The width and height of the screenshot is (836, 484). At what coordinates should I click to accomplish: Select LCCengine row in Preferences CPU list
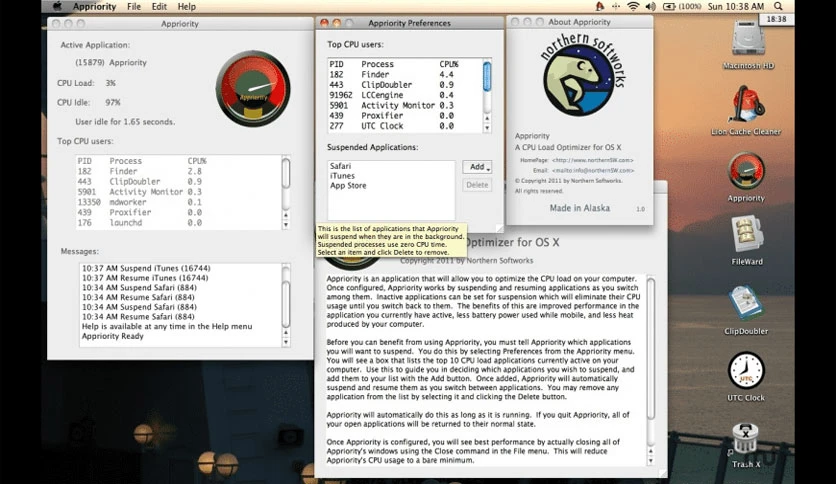pyautogui.click(x=405, y=95)
